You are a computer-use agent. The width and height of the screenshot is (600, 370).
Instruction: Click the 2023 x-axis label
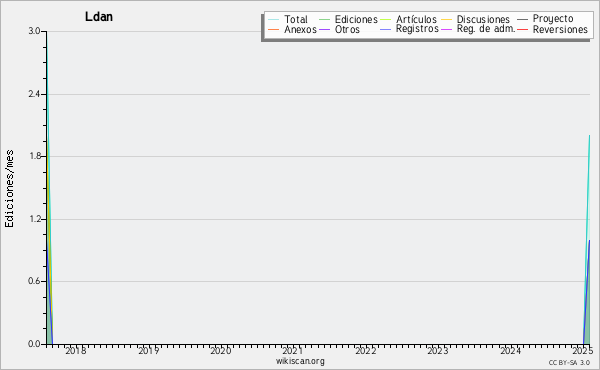point(438,351)
